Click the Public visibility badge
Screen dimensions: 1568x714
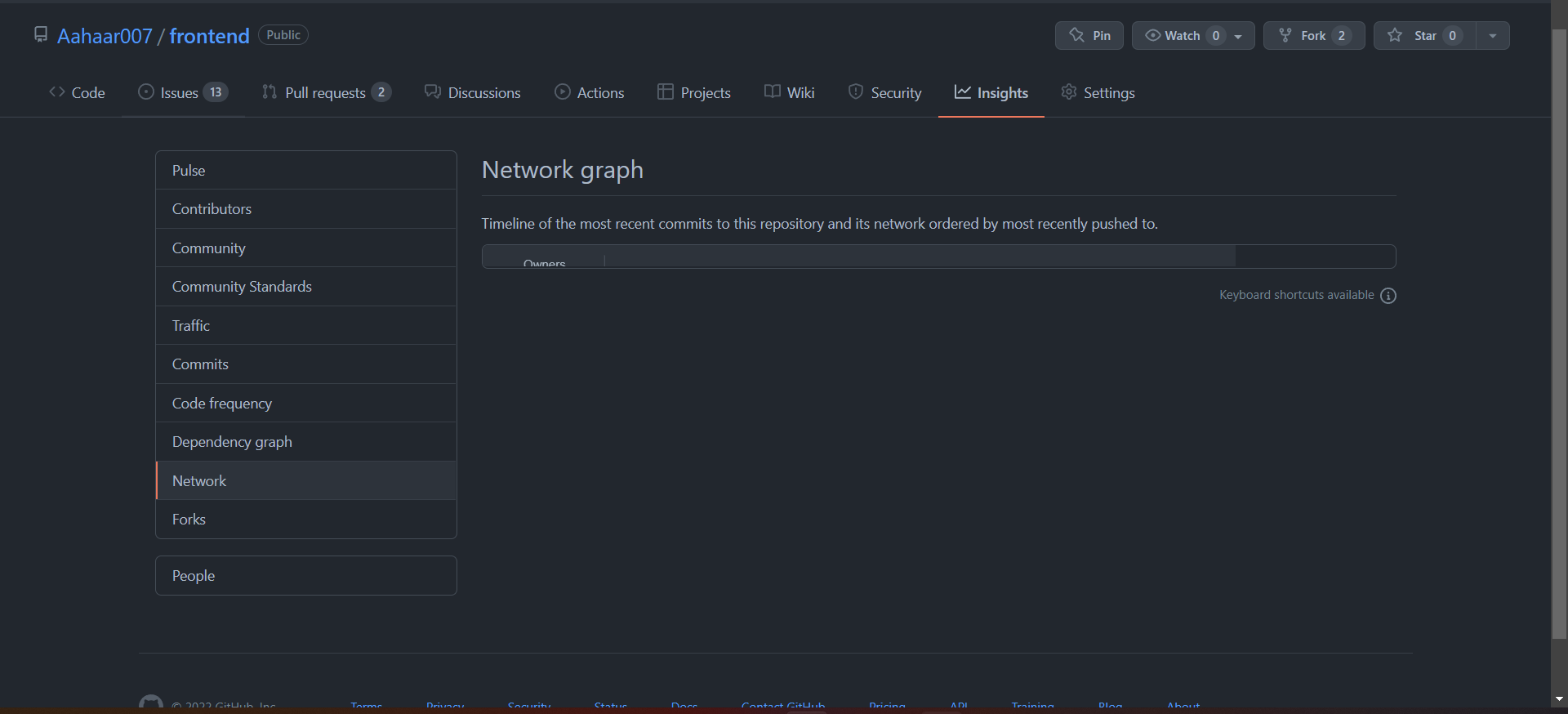click(283, 35)
